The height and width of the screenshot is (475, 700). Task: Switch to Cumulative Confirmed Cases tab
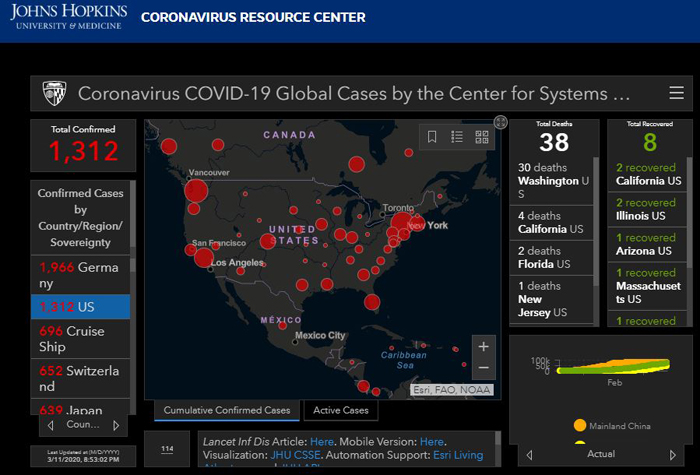[227, 410]
